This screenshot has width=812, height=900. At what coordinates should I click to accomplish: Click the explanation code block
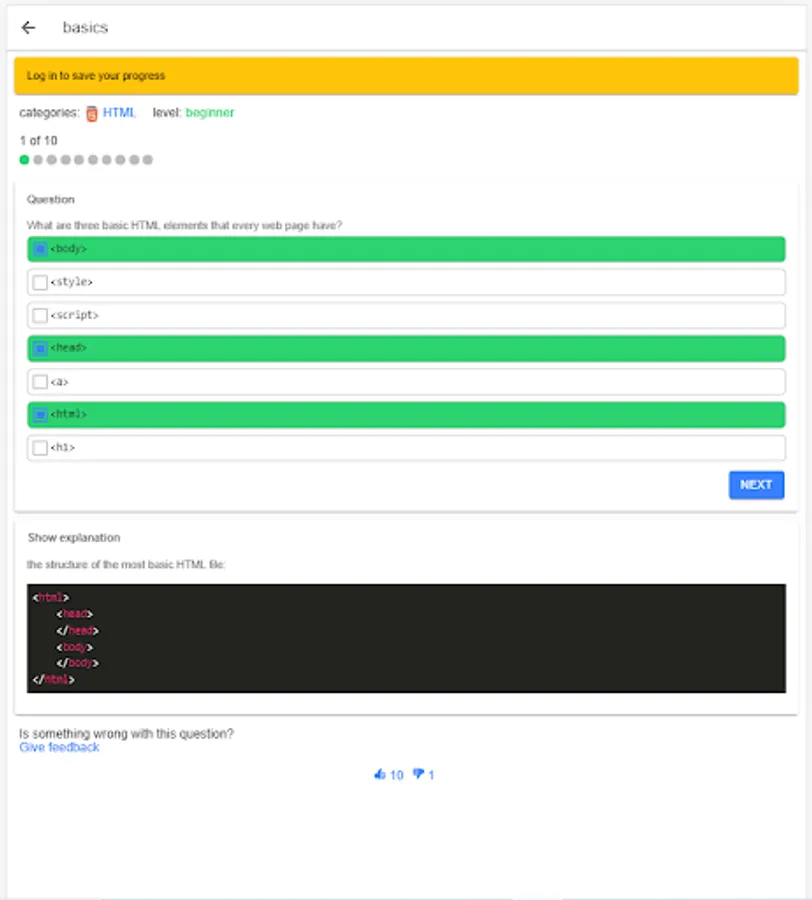[x=406, y=638]
